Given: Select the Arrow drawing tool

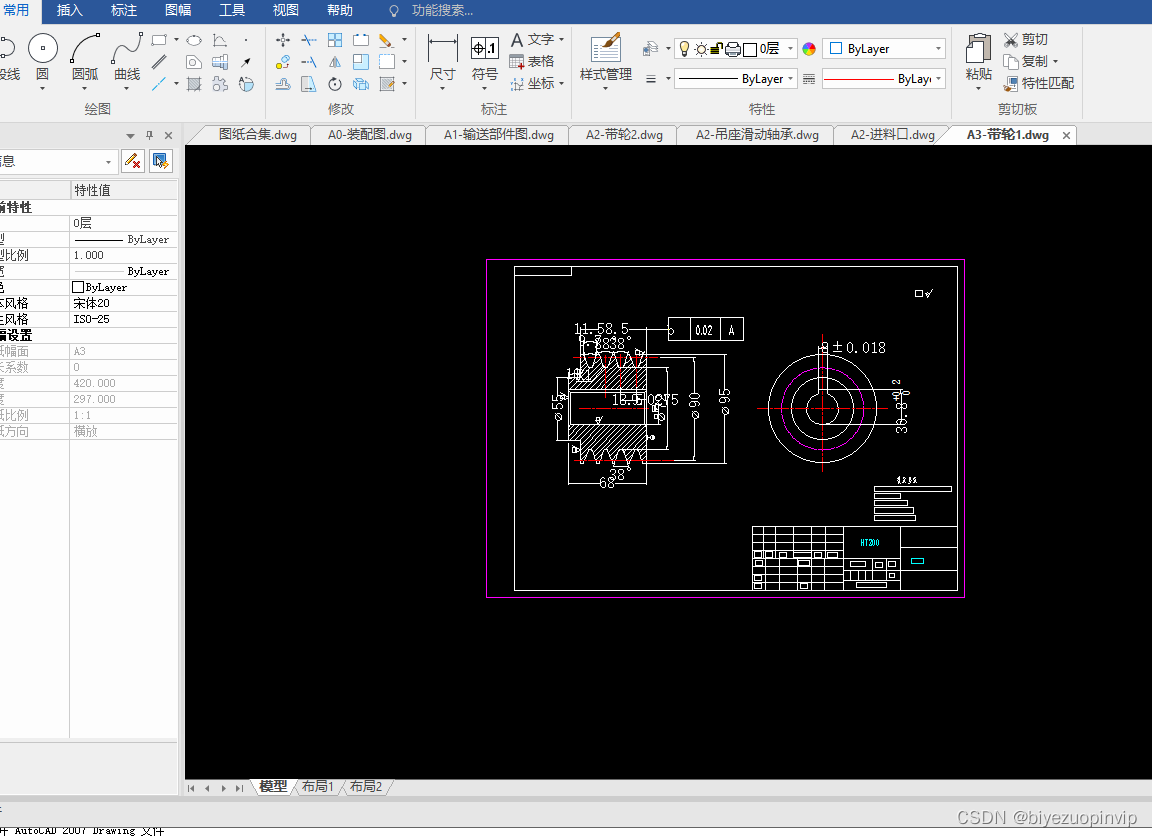Looking at the screenshot, I should point(246,62).
